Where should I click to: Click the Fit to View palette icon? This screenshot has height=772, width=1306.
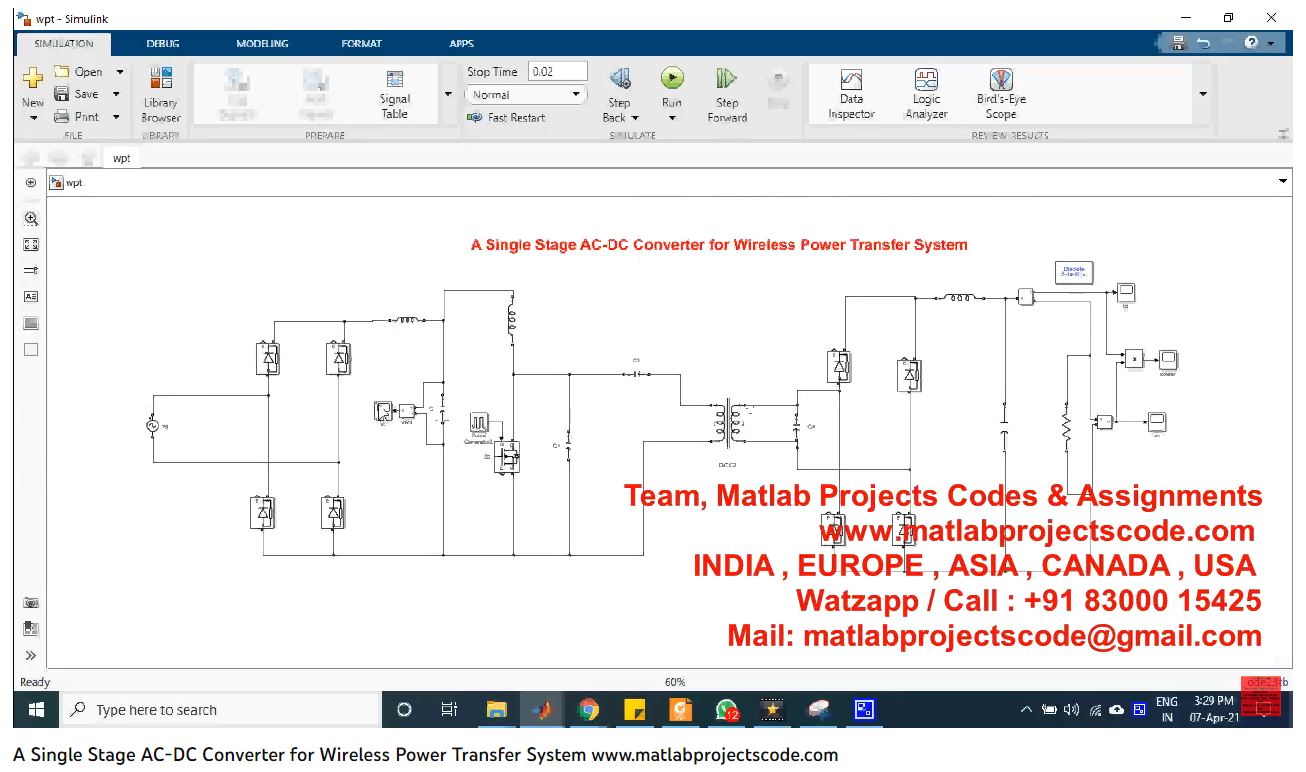(31, 244)
